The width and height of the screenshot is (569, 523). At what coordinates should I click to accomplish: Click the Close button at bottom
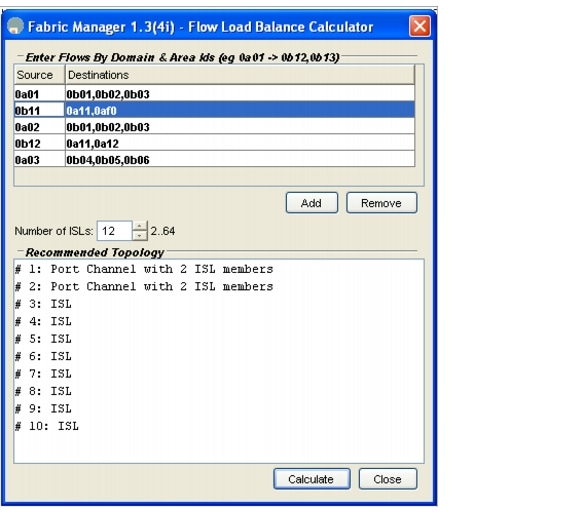388,479
